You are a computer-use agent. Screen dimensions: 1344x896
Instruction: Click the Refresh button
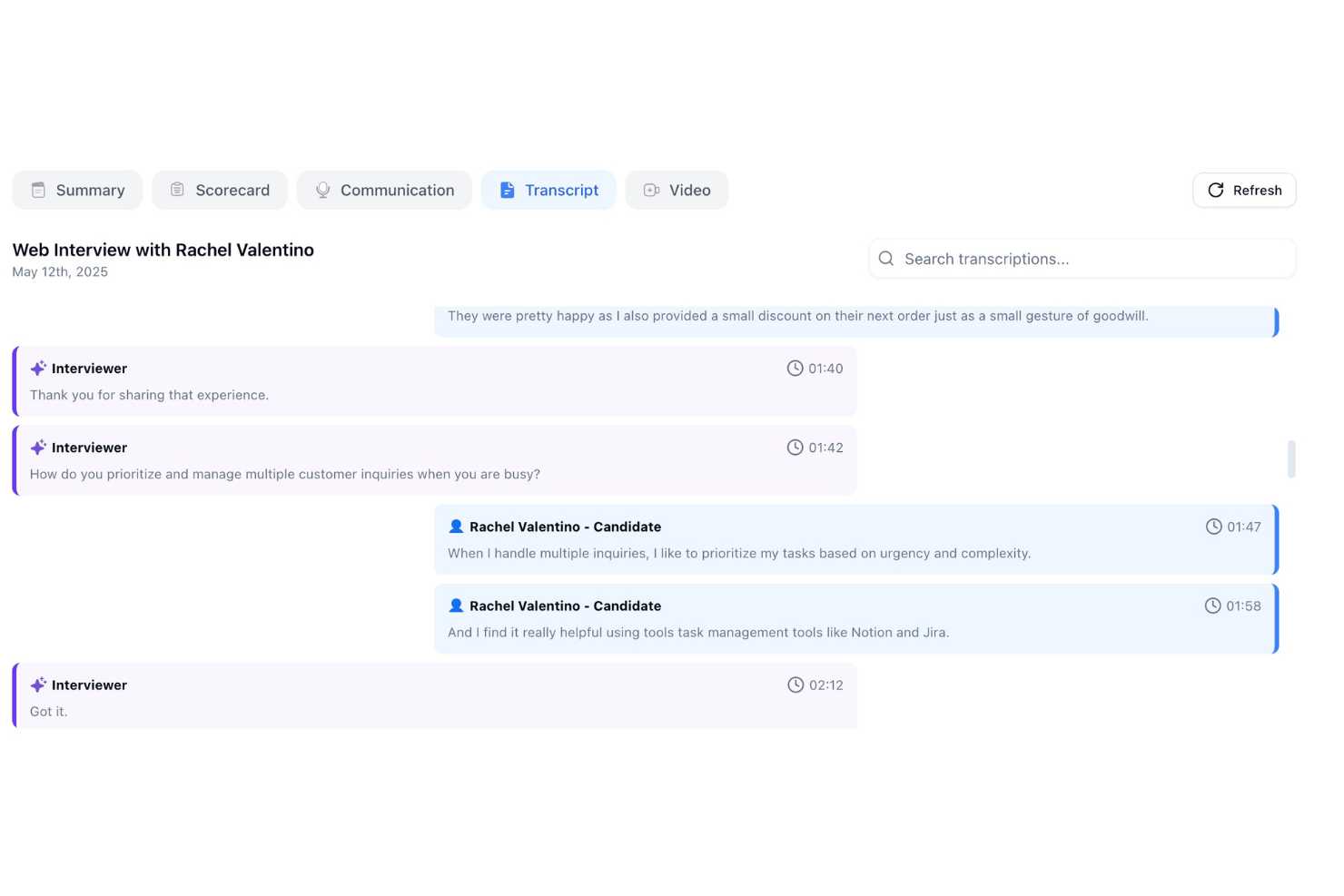point(1244,190)
